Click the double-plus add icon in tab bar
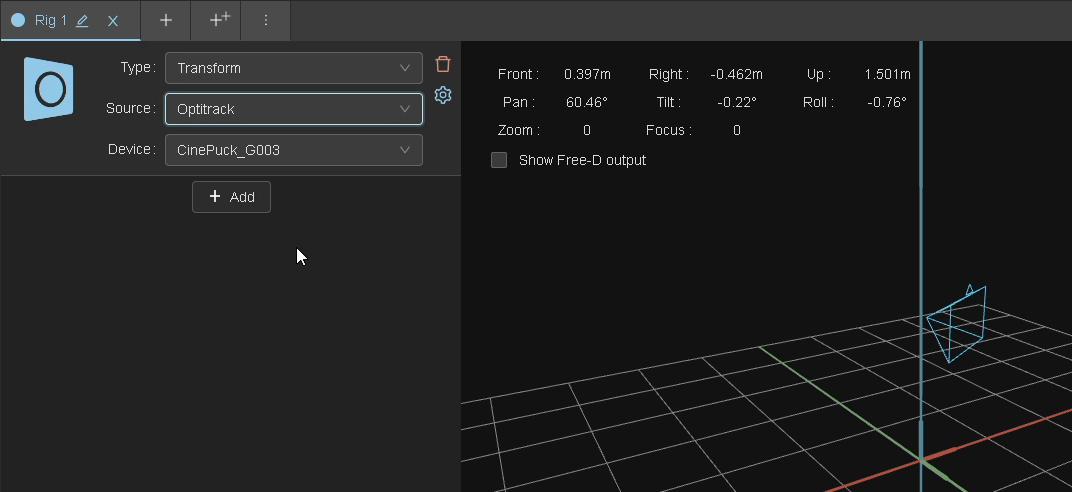Screen dimensions: 1072x492 tap(220, 20)
